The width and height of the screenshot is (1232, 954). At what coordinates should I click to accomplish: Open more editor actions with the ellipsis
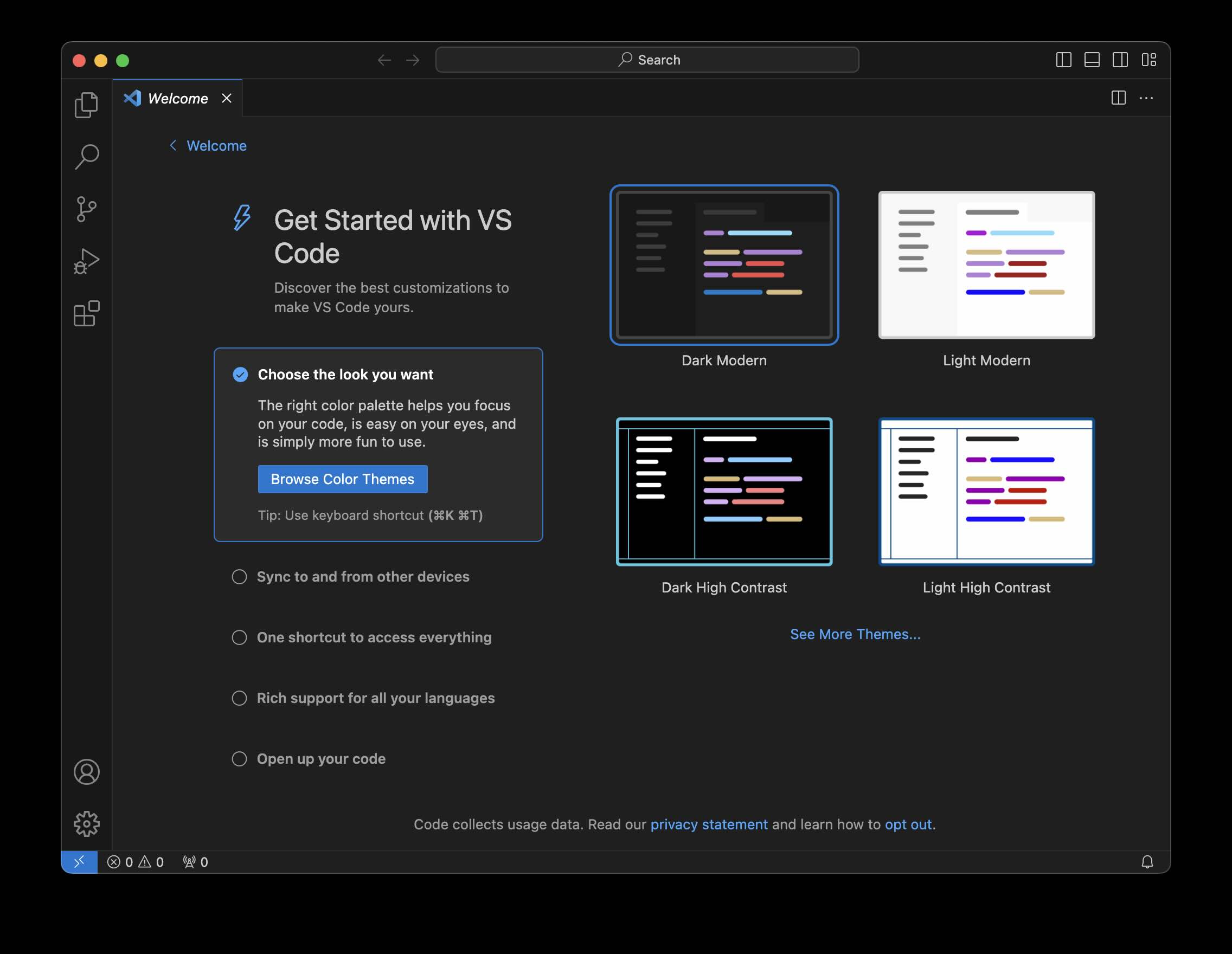1146,98
